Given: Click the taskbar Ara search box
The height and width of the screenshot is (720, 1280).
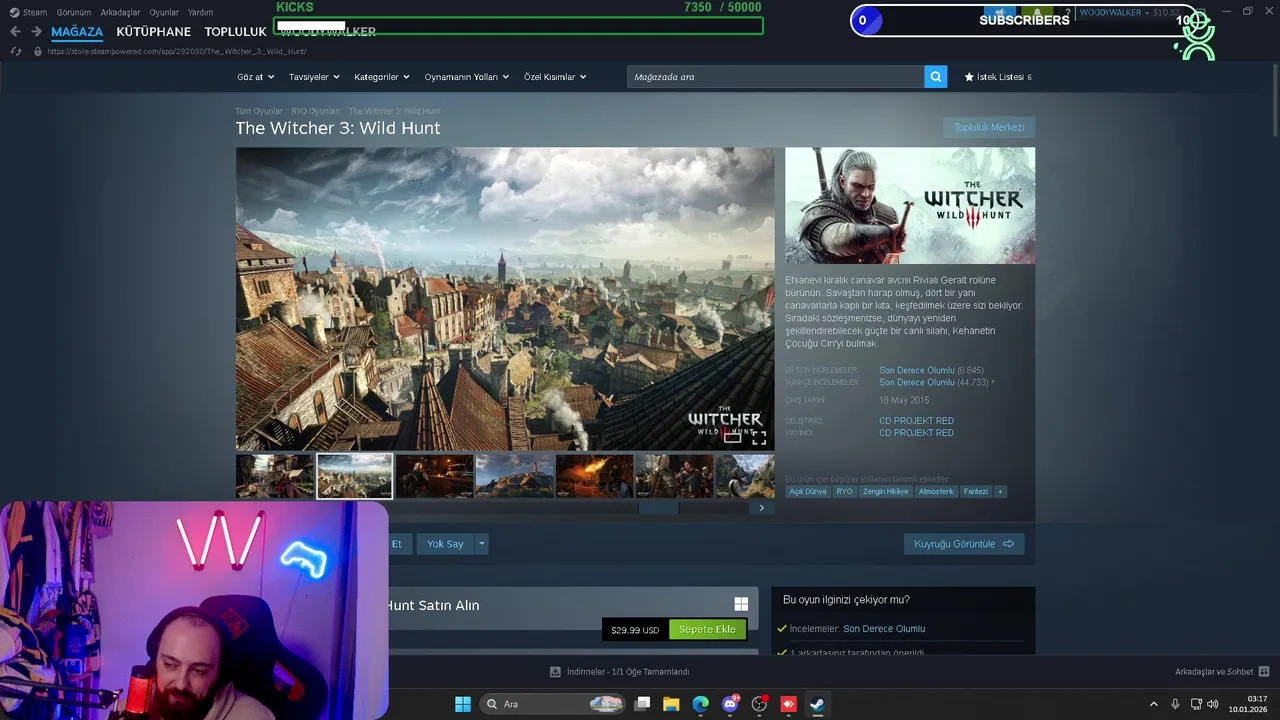Looking at the screenshot, I should (x=553, y=704).
